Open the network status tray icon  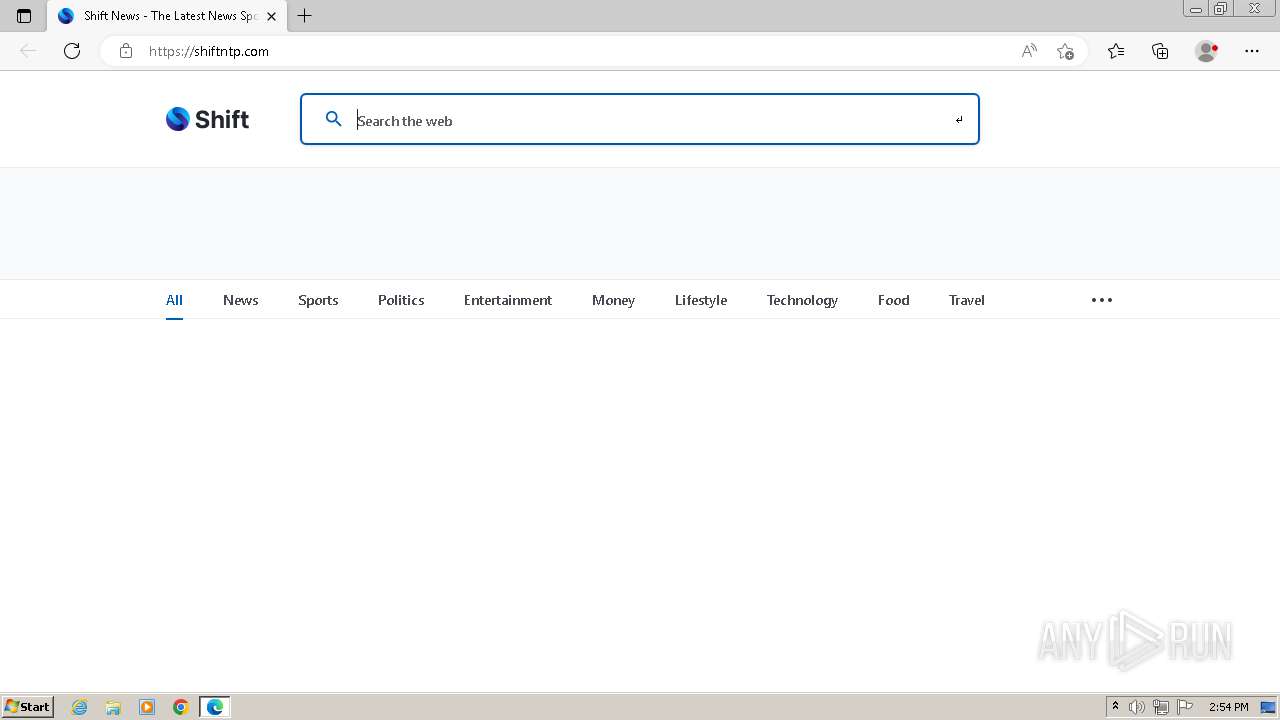coord(1160,707)
